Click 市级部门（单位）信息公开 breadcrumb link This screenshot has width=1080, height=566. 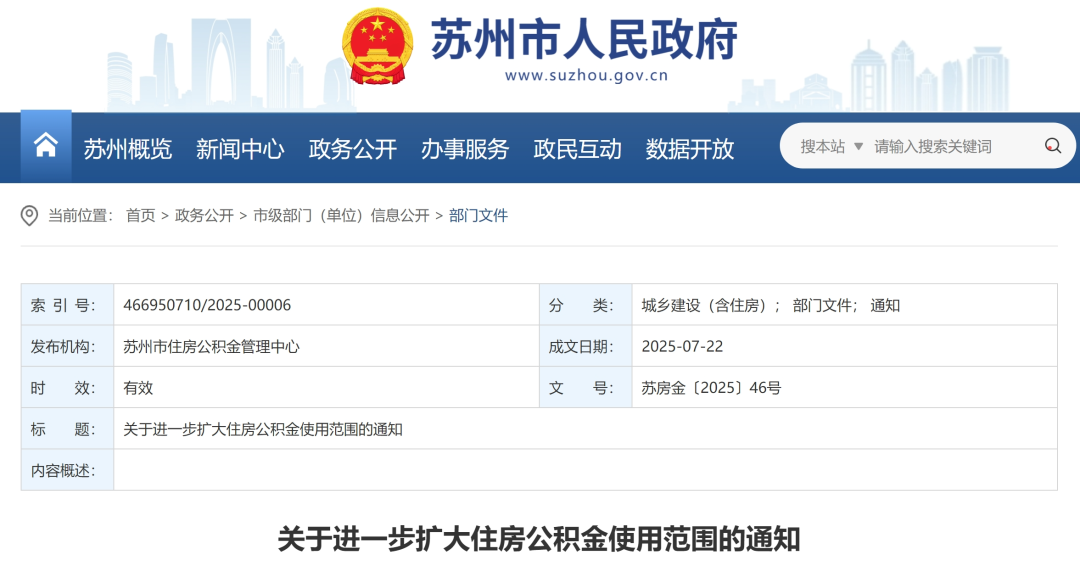tap(341, 216)
